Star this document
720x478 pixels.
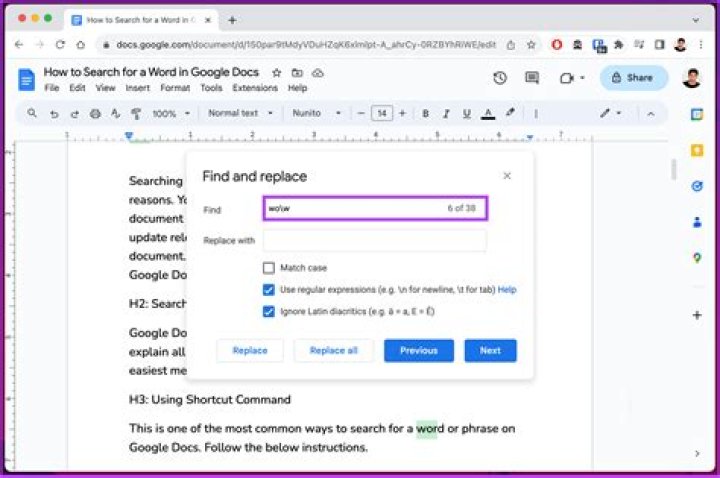pyautogui.click(x=277, y=73)
